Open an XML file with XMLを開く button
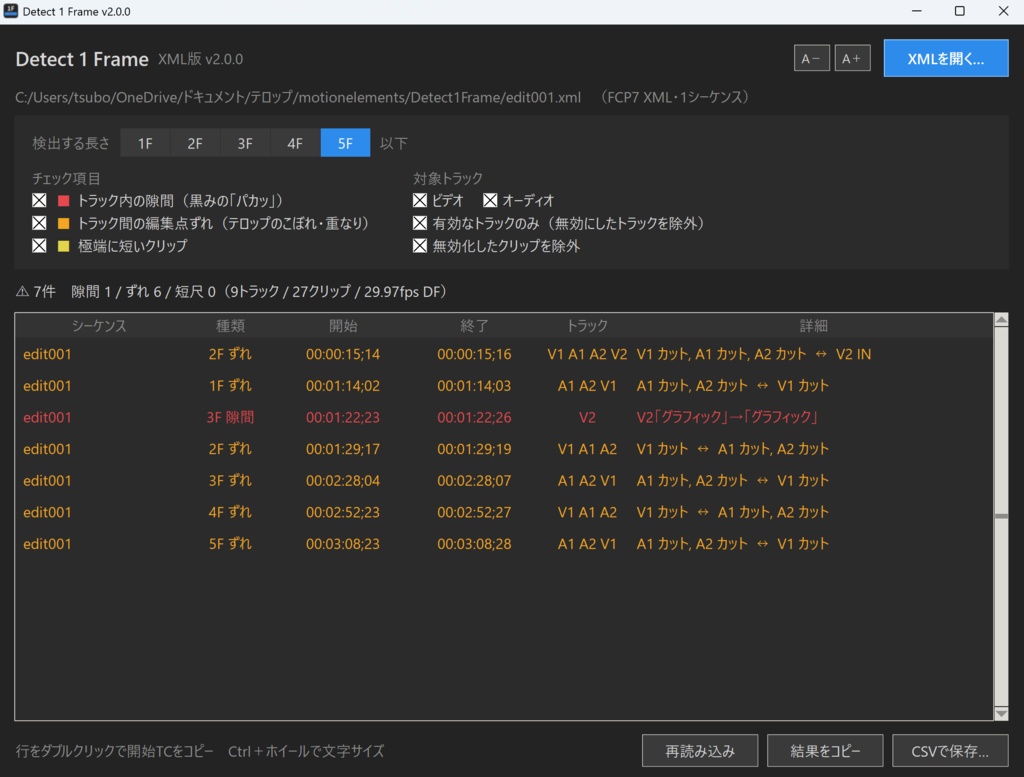Screen dimensions: 1024x777 click(946, 59)
